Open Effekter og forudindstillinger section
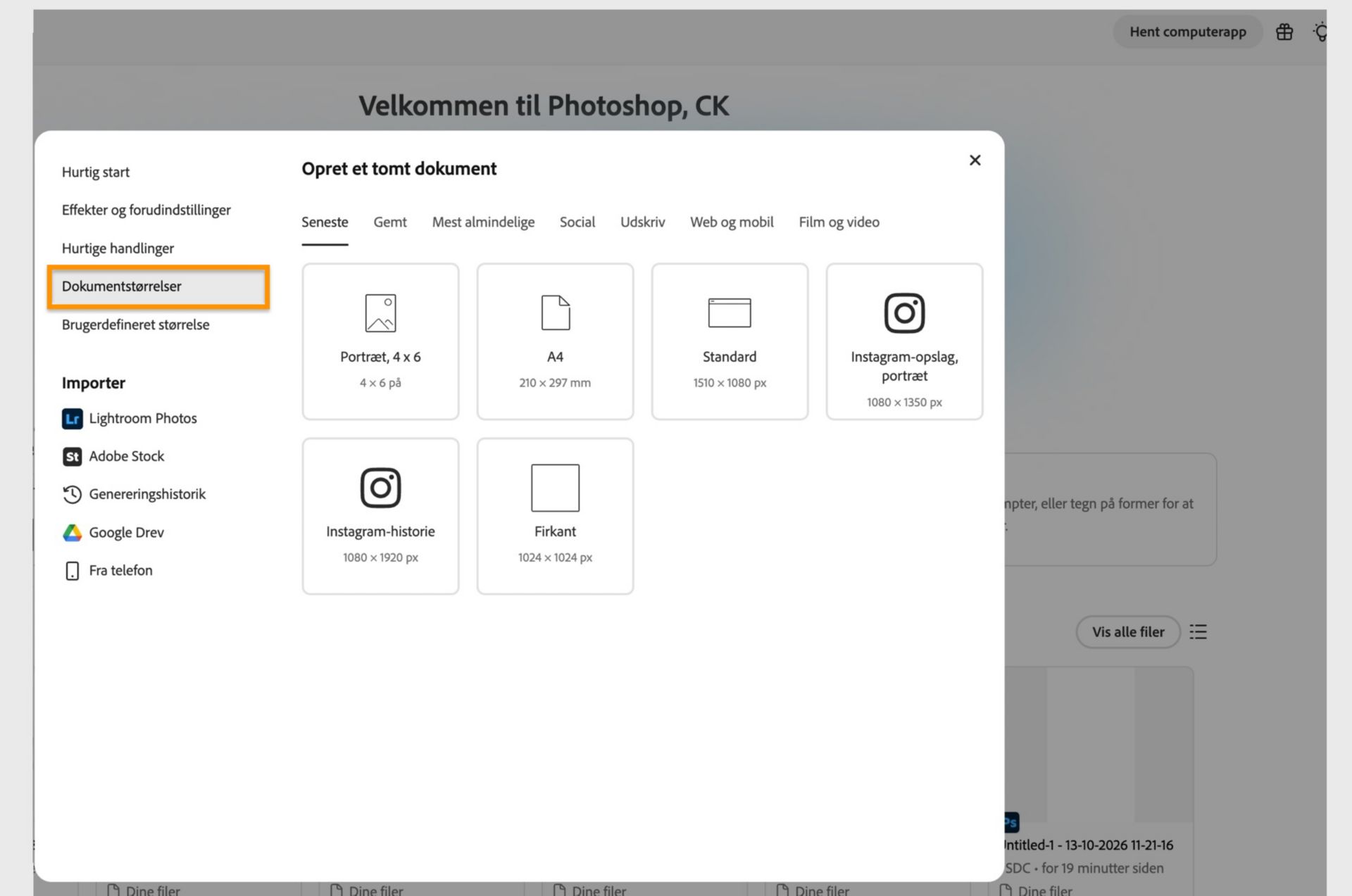The height and width of the screenshot is (896, 1352). 146,210
